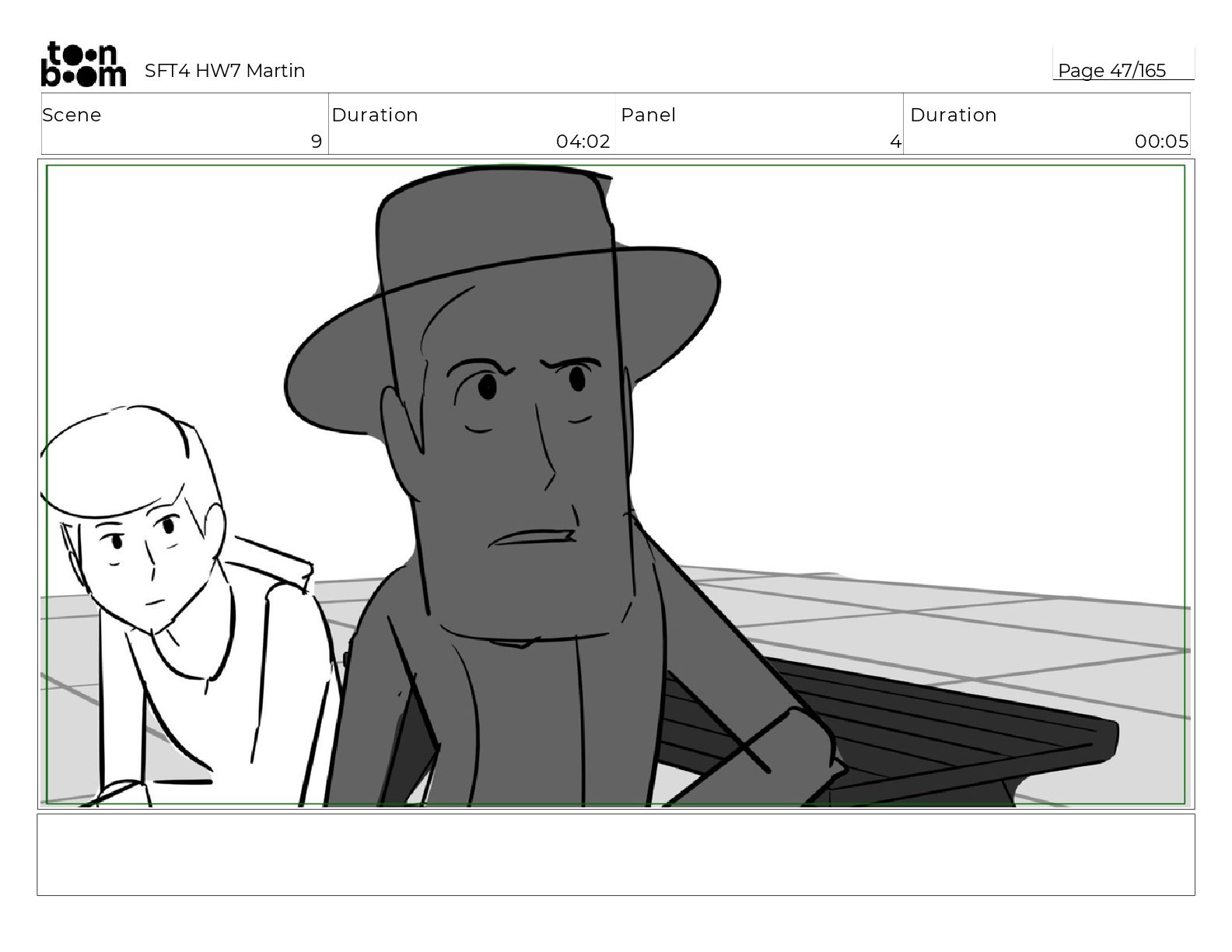
Task: Click the Panel label
Action: coord(648,115)
